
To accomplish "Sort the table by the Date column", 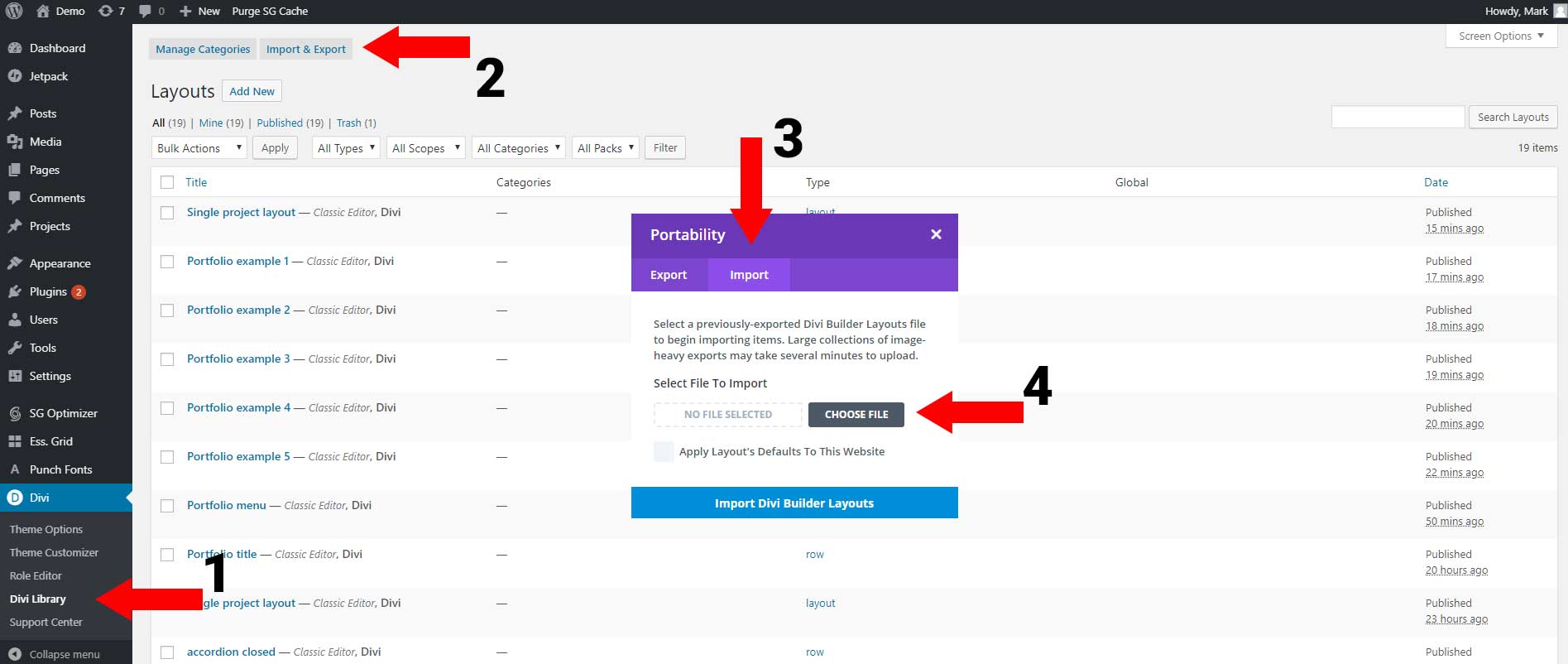I will coord(1436,182).
